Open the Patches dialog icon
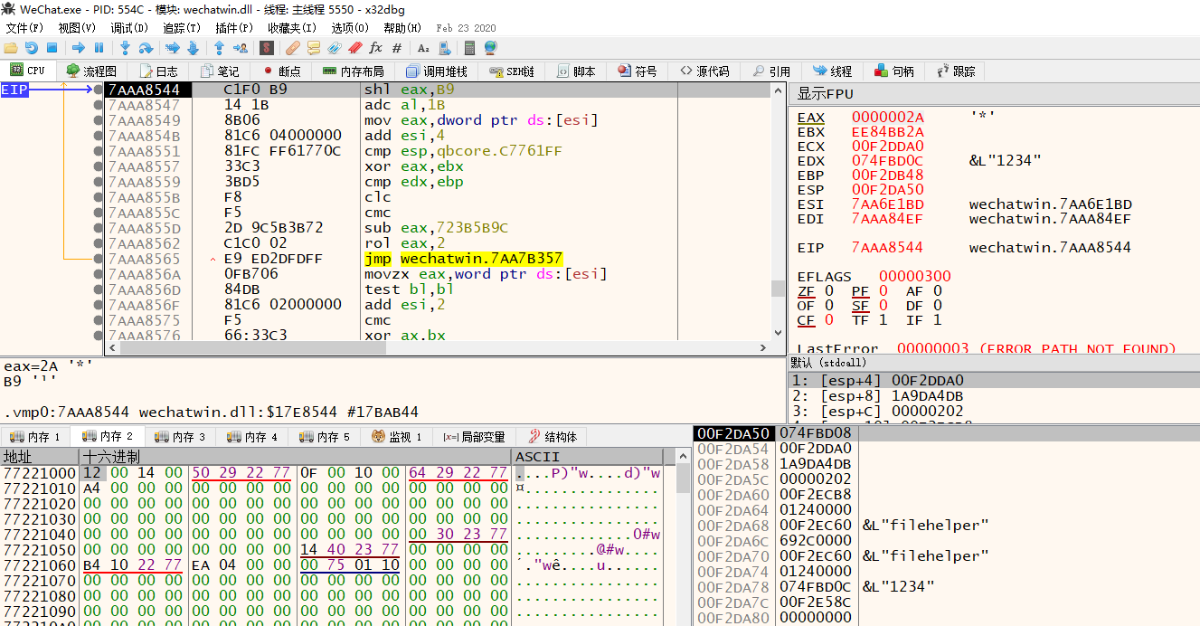The width and height of the screenshot is (1200, 626). [292, 48]
